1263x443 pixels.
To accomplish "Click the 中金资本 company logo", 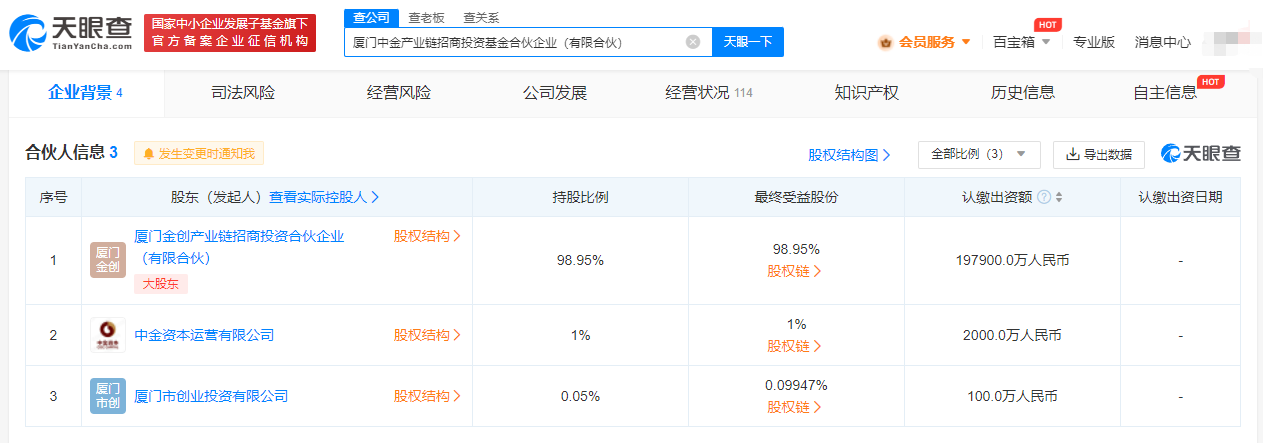I will (x=108, y=335).
